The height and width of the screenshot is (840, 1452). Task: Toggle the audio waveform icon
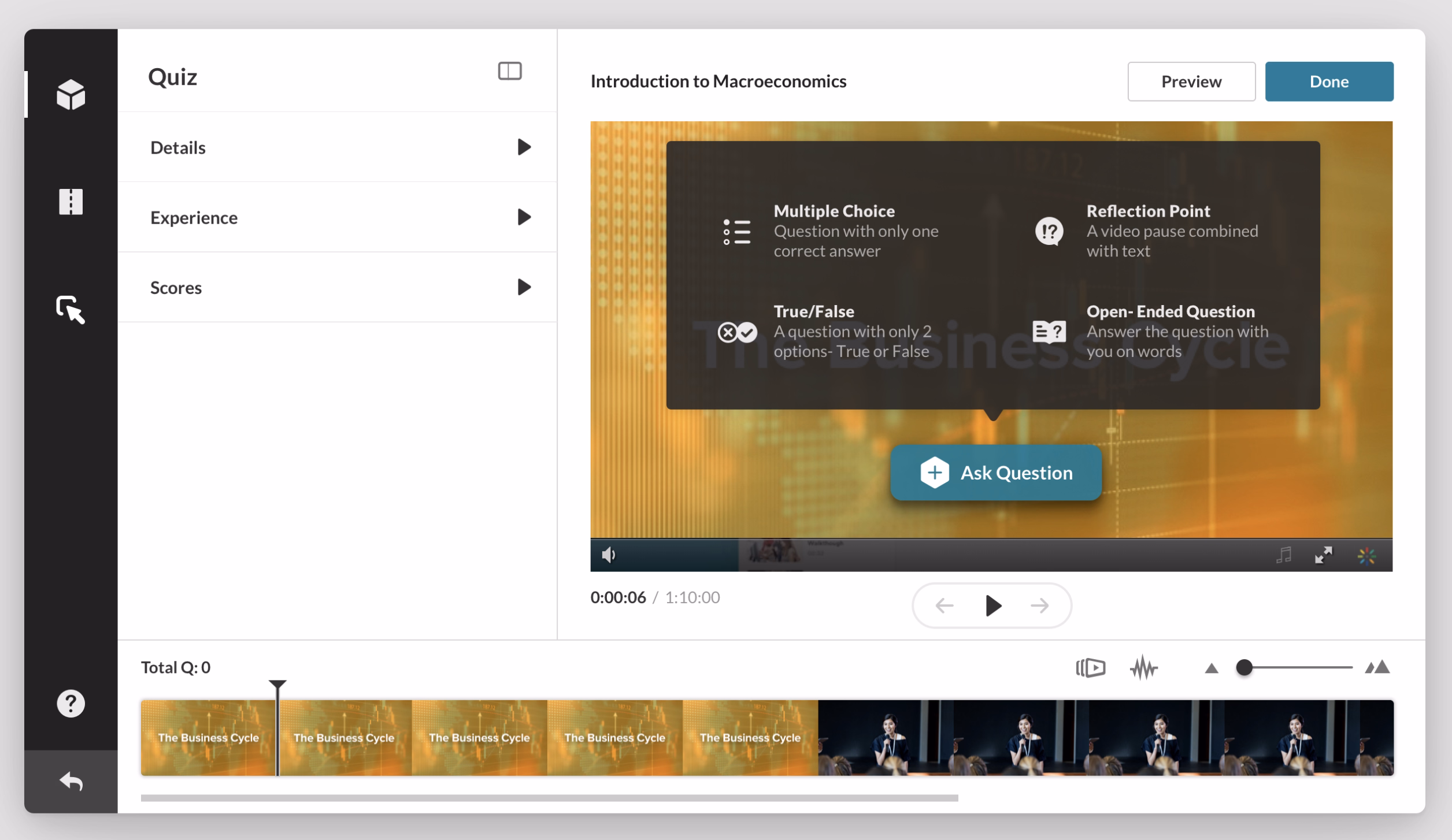click(x=1143, y=668)
